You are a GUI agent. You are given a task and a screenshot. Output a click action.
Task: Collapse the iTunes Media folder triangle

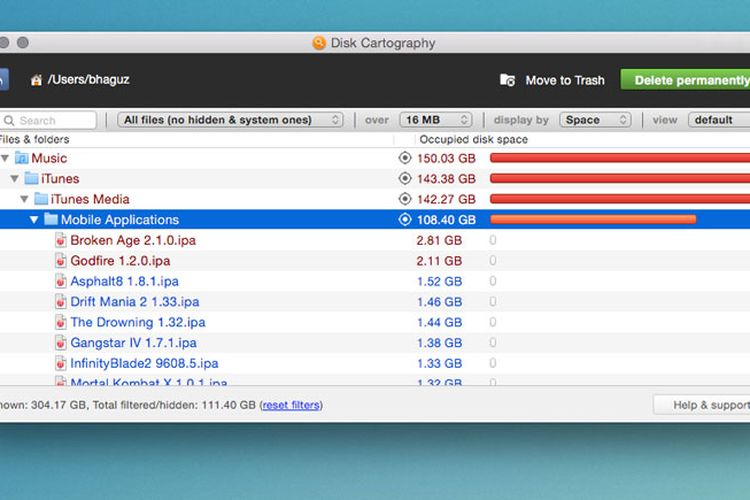tap(24, 199)
